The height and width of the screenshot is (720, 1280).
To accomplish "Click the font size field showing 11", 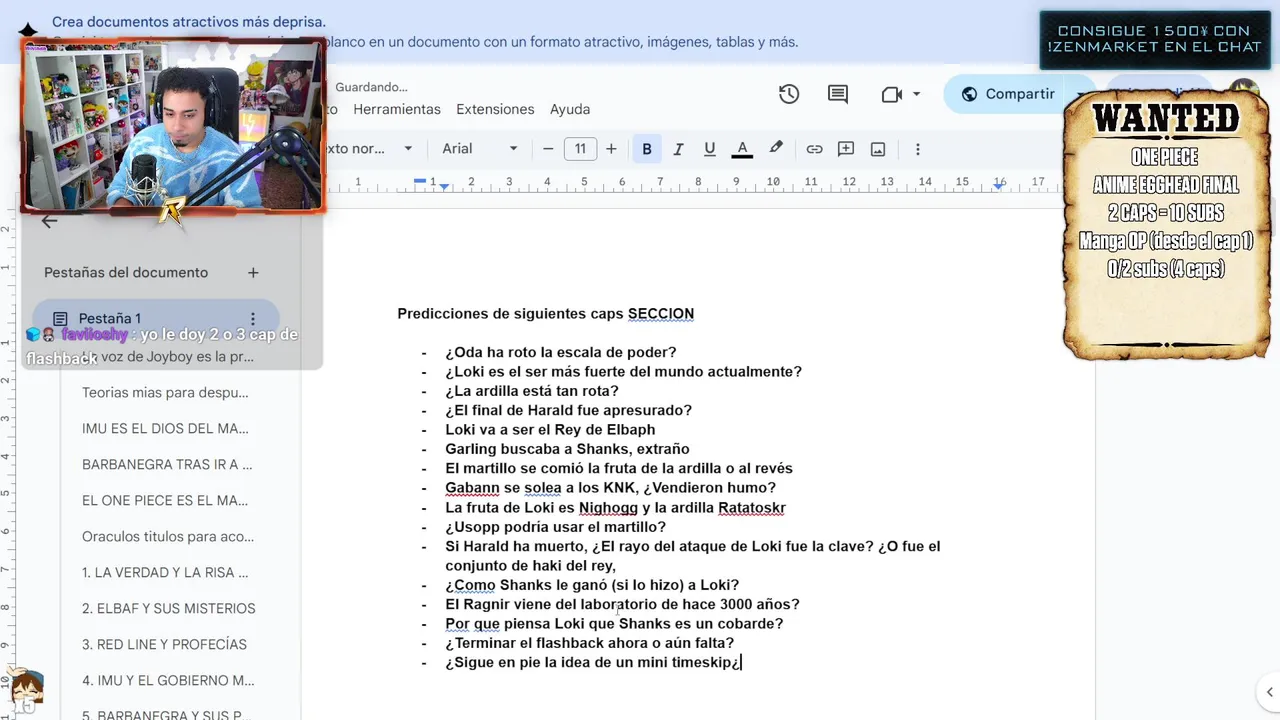I will tap(580, 149).
